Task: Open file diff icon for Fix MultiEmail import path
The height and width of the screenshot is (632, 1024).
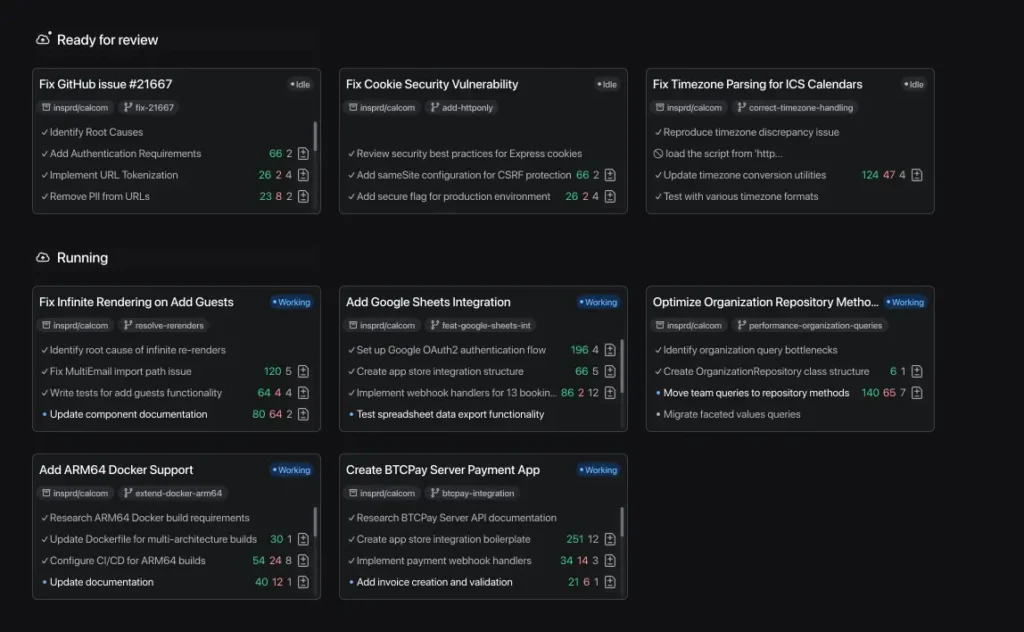Action: point(303,372)
